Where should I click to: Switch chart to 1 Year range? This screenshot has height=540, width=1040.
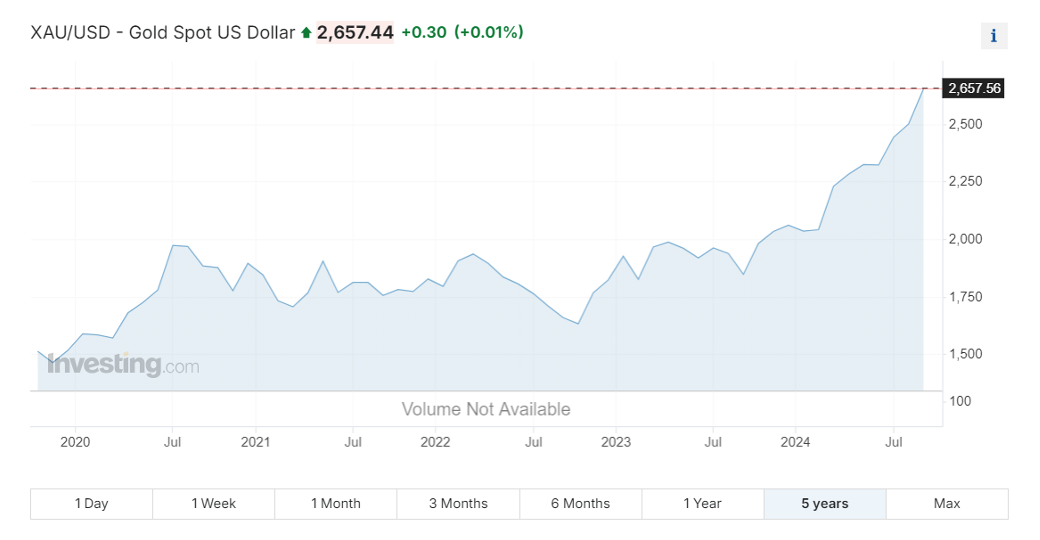pos(702,504)
